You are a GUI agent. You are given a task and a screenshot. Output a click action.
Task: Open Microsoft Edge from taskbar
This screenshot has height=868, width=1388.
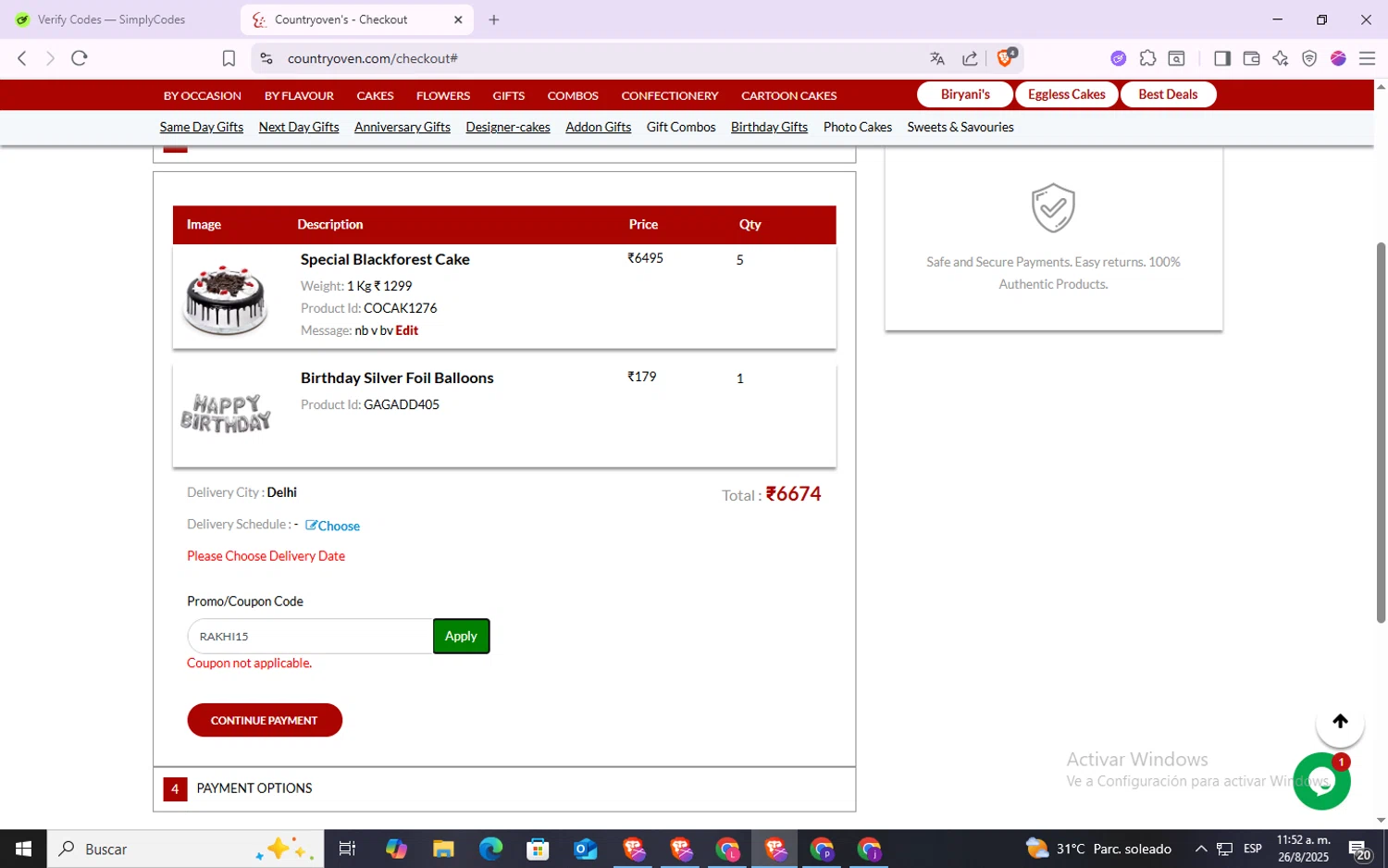click(x=490, y=849)
